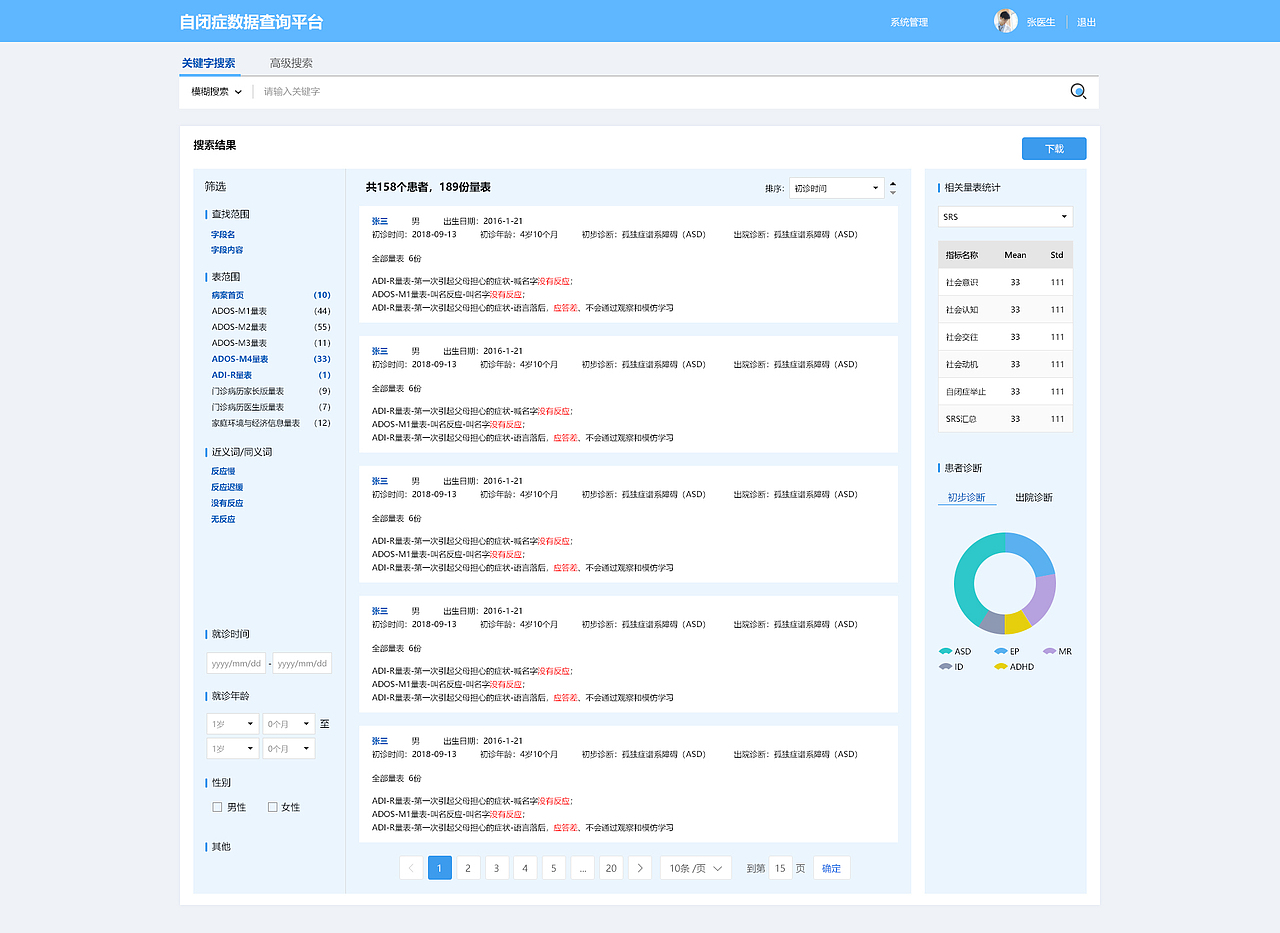Go to page 20

point(611,868)
